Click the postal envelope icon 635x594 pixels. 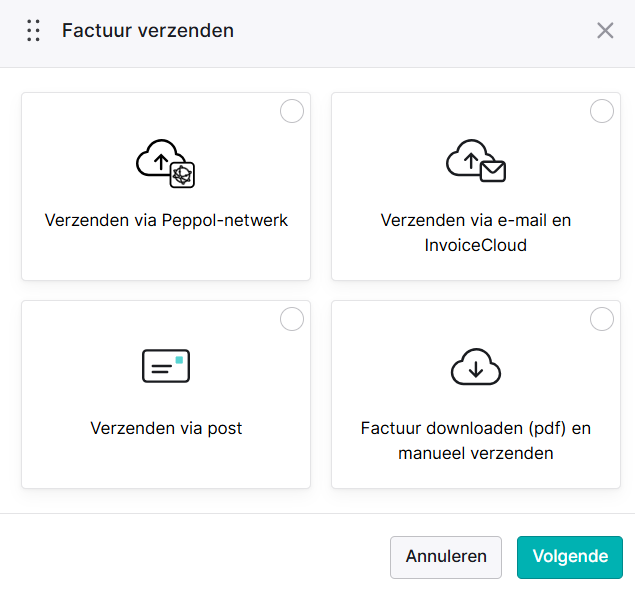(166, 366)
